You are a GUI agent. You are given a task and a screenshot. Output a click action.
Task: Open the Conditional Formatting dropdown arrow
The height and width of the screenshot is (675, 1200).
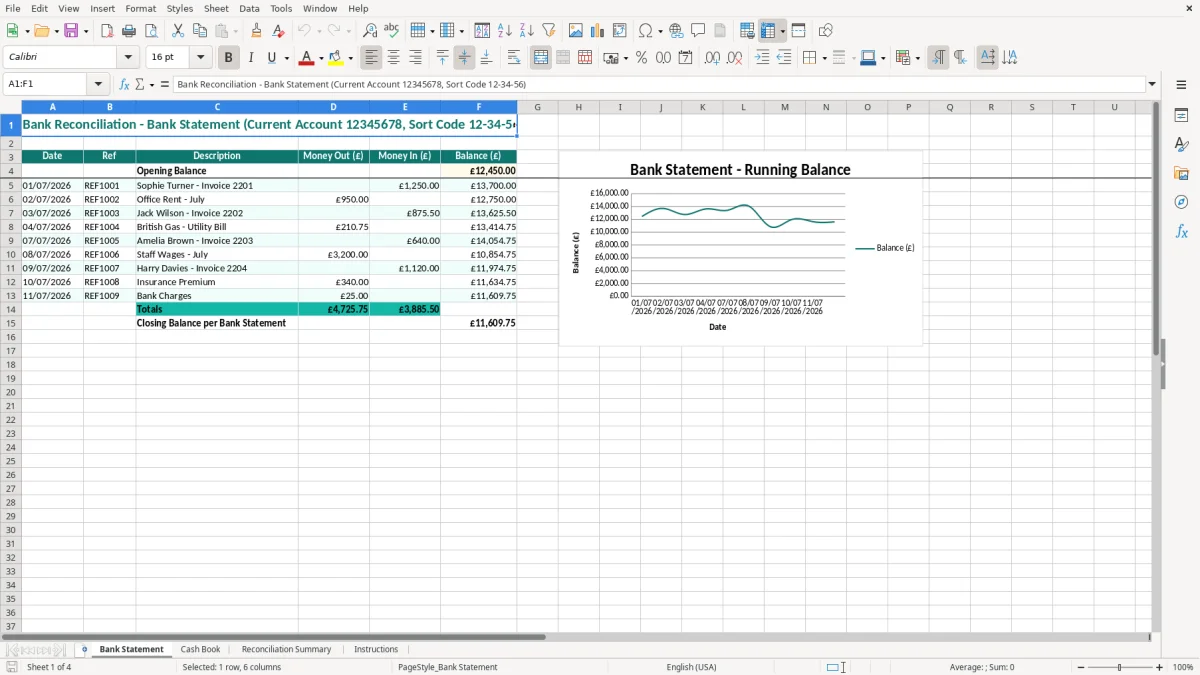(917, 59)
